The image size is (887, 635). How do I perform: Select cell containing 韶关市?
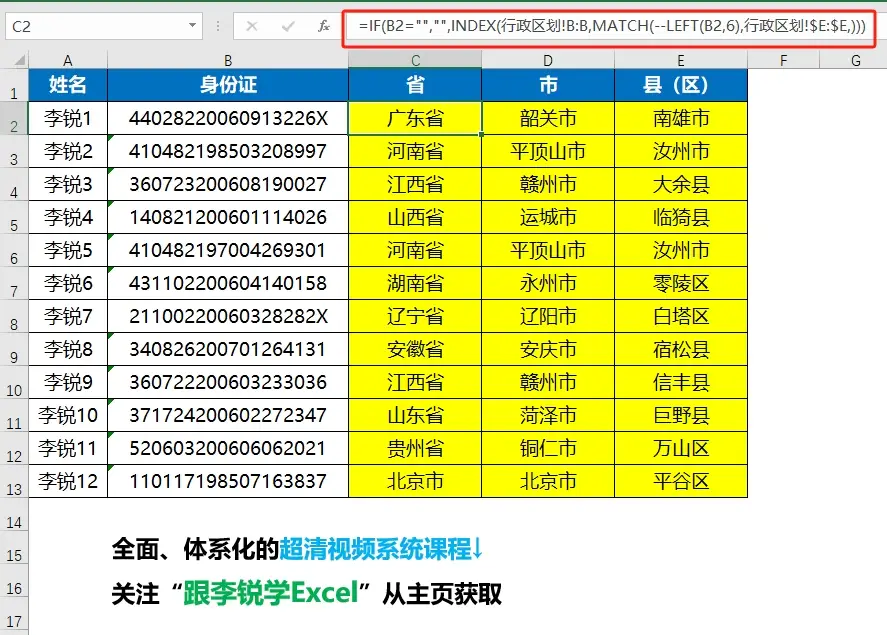(x=548, y=118)
